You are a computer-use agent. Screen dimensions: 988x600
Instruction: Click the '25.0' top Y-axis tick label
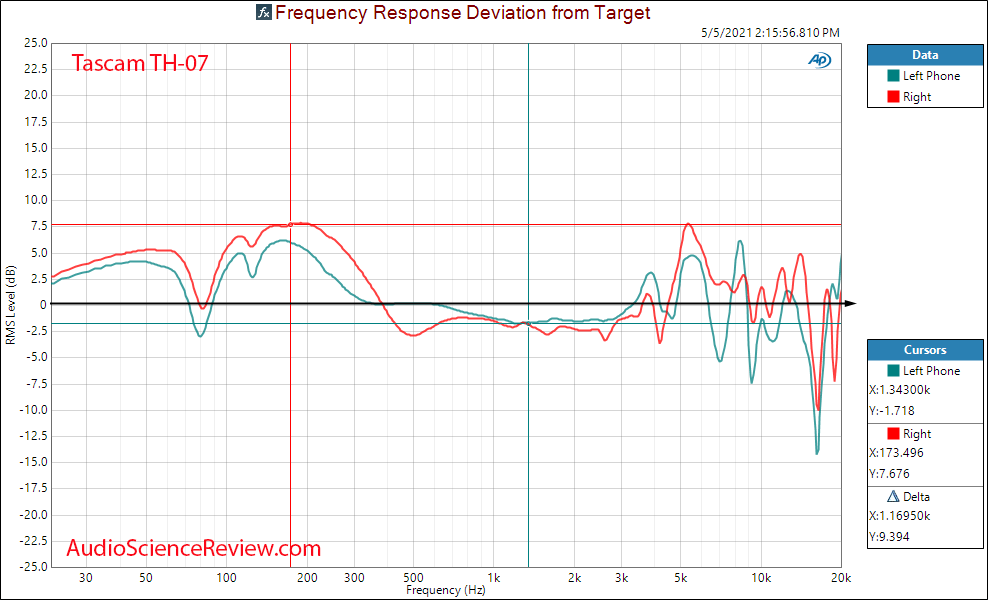pos(36,43)
